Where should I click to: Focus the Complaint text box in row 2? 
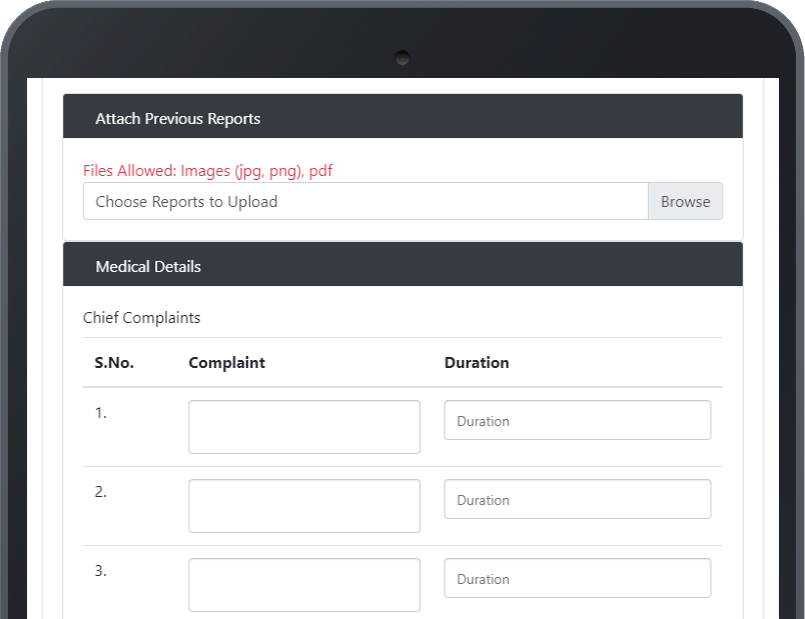coord(304,506)
